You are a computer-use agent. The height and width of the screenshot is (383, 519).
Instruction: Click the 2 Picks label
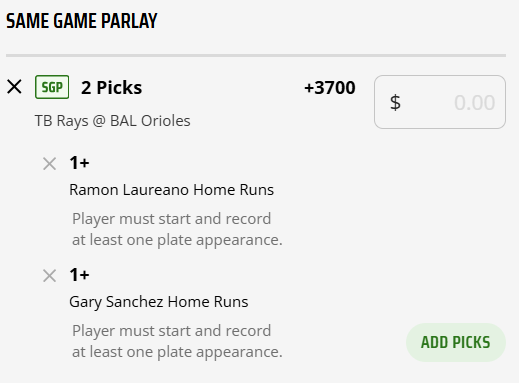[x=111, y=88]
